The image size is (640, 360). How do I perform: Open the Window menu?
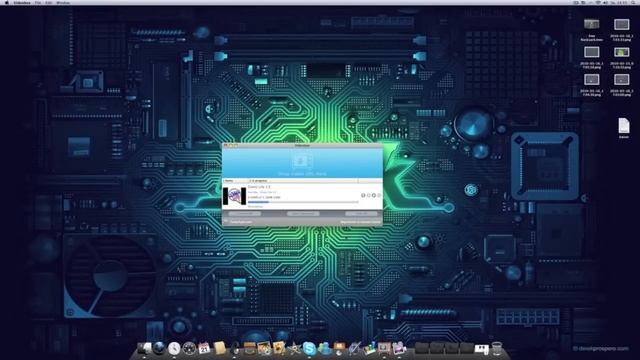(x=63, y=2)
